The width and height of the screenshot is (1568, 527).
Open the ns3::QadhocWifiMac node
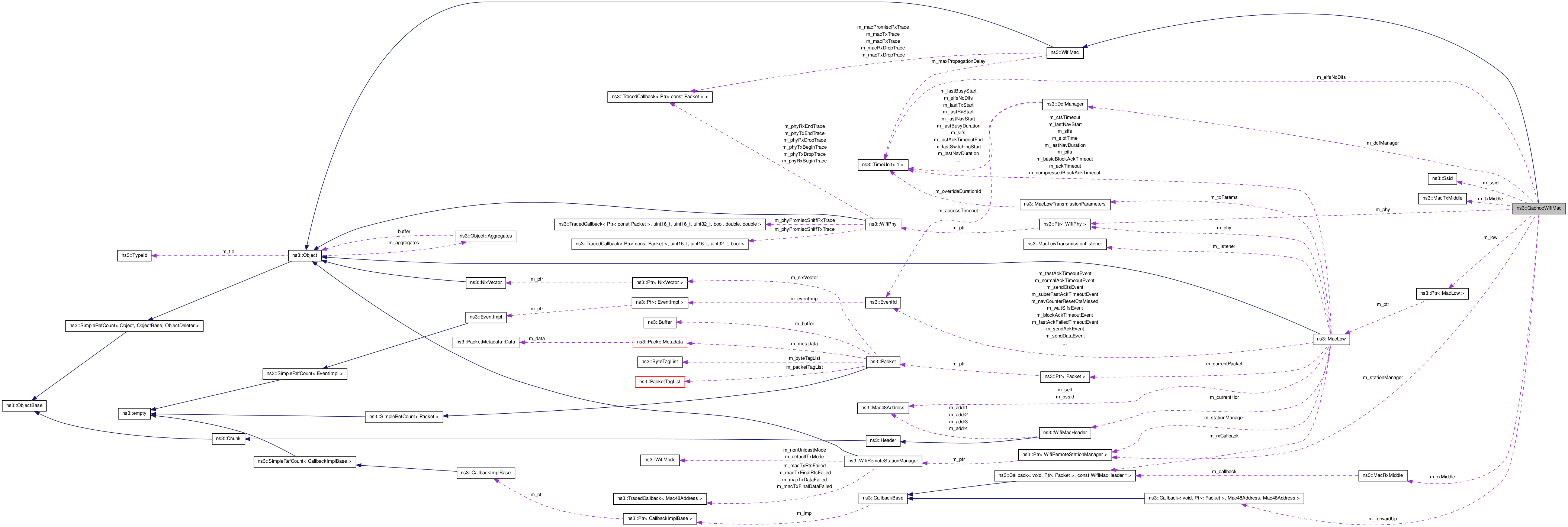pyautogui.click(x=1539, y=208)
